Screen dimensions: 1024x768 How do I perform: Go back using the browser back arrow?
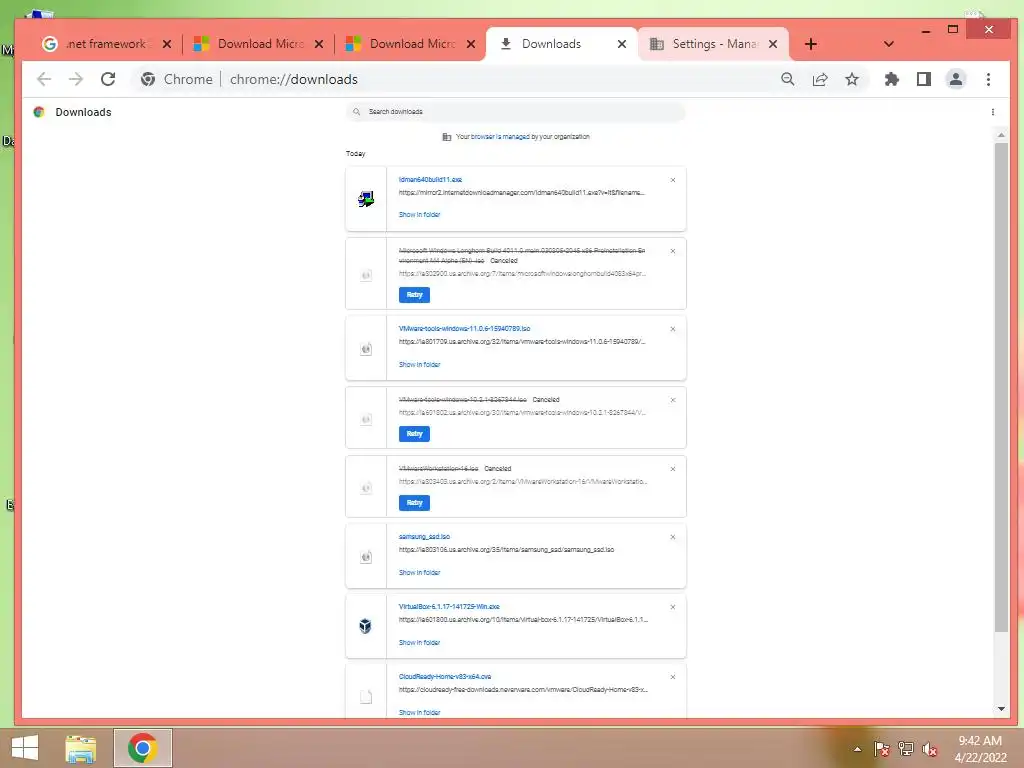[44, 79]
